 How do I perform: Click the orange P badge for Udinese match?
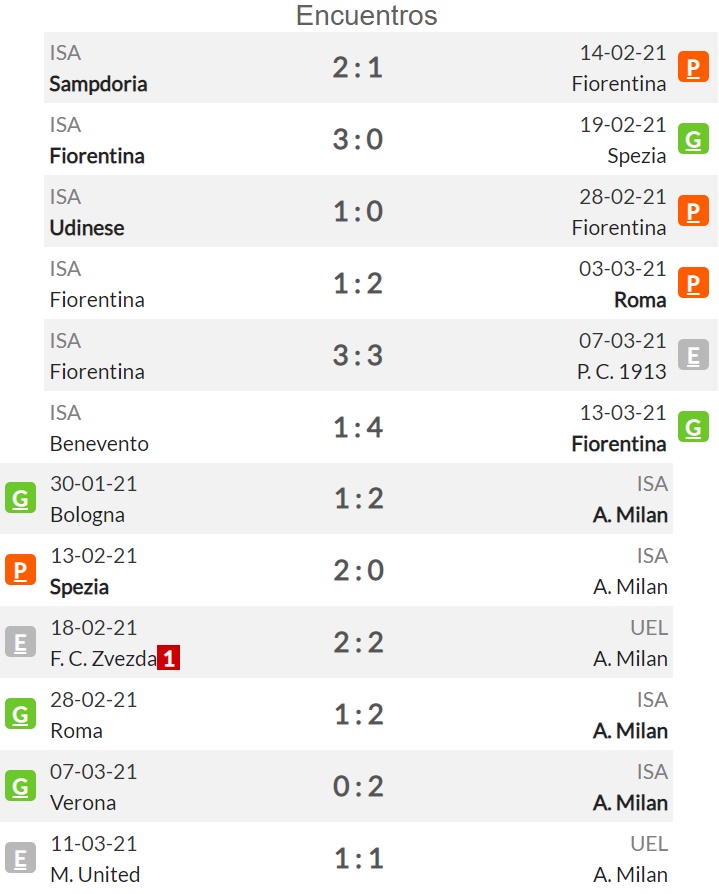693,211
